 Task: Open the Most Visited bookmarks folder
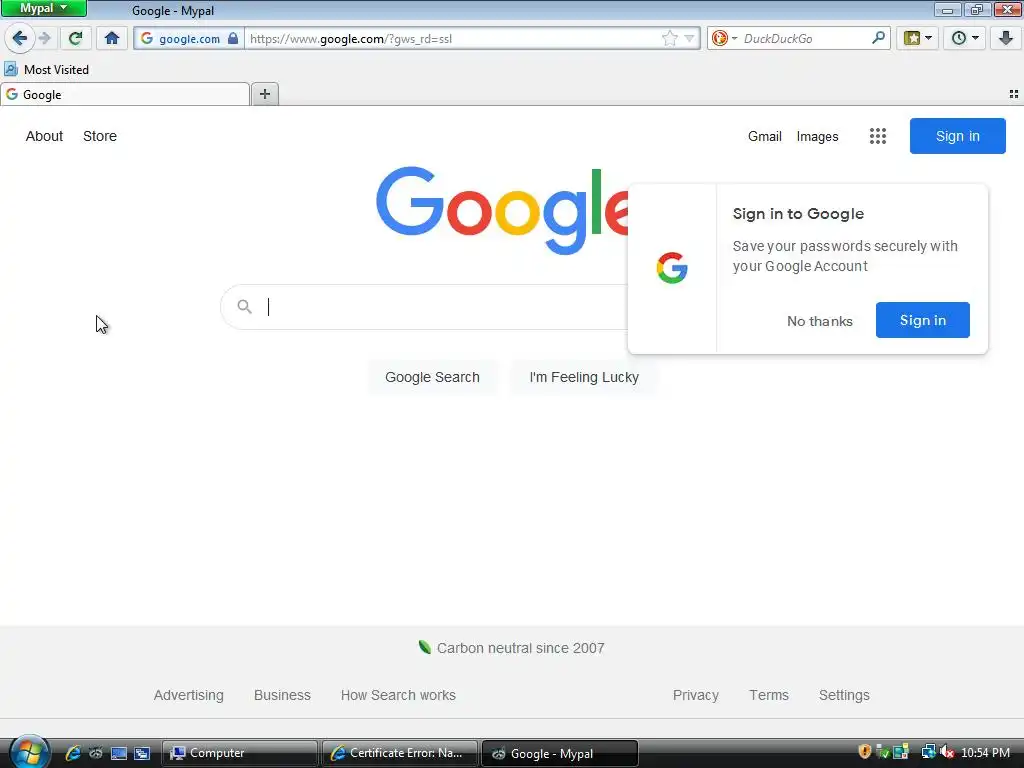tap(46, 70)
